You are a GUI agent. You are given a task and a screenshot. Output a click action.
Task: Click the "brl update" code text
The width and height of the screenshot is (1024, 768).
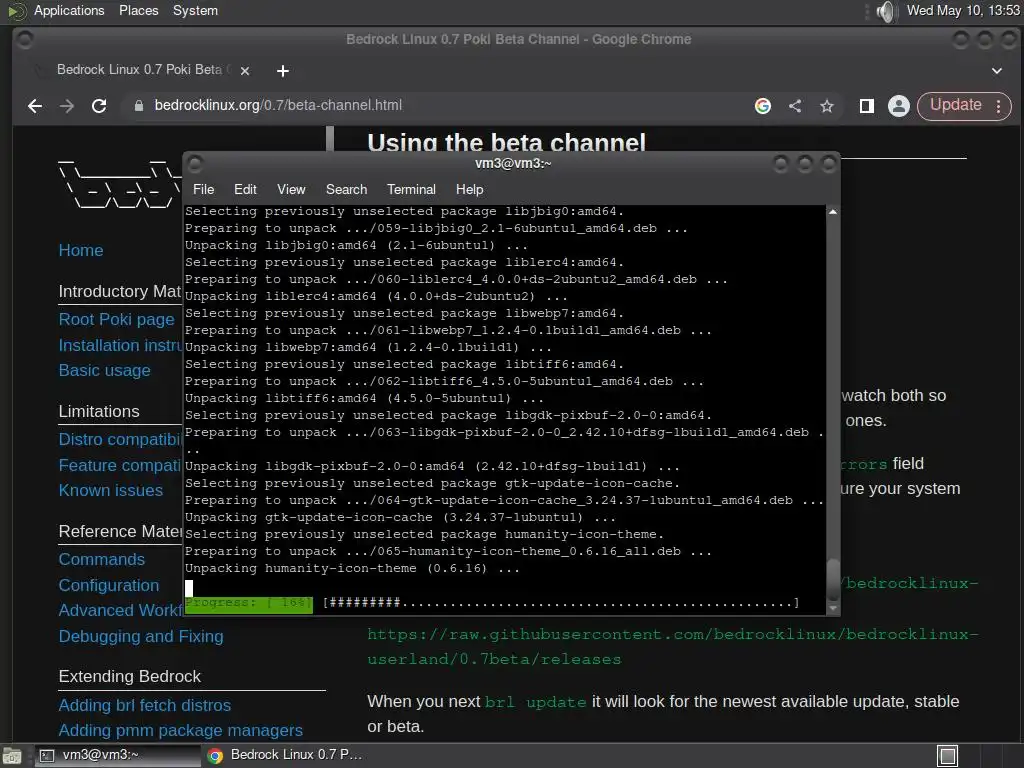point(536,703)
